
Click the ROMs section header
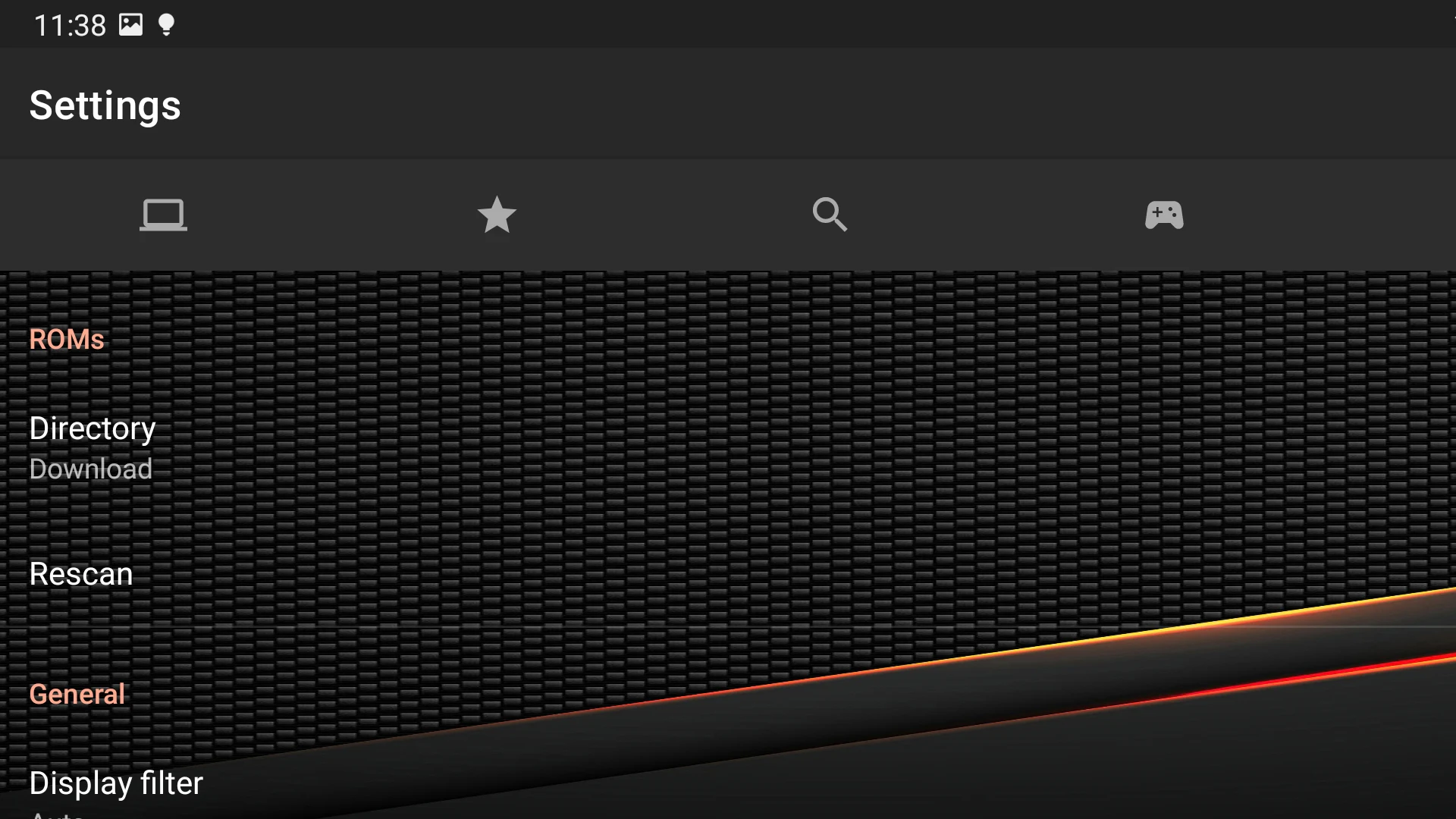click(67, 339)
